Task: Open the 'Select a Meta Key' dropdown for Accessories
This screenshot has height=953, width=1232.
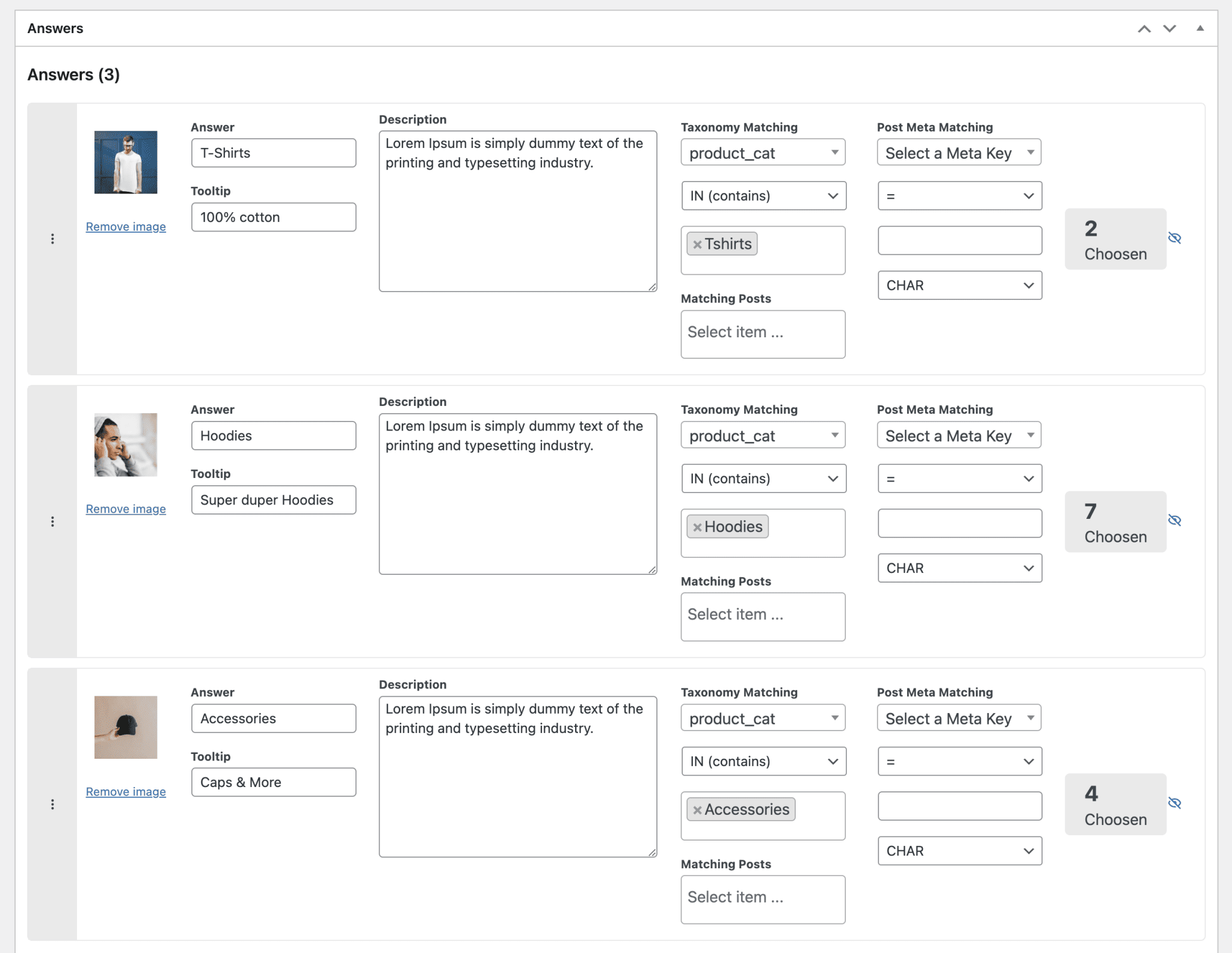Action: point(959,718)
